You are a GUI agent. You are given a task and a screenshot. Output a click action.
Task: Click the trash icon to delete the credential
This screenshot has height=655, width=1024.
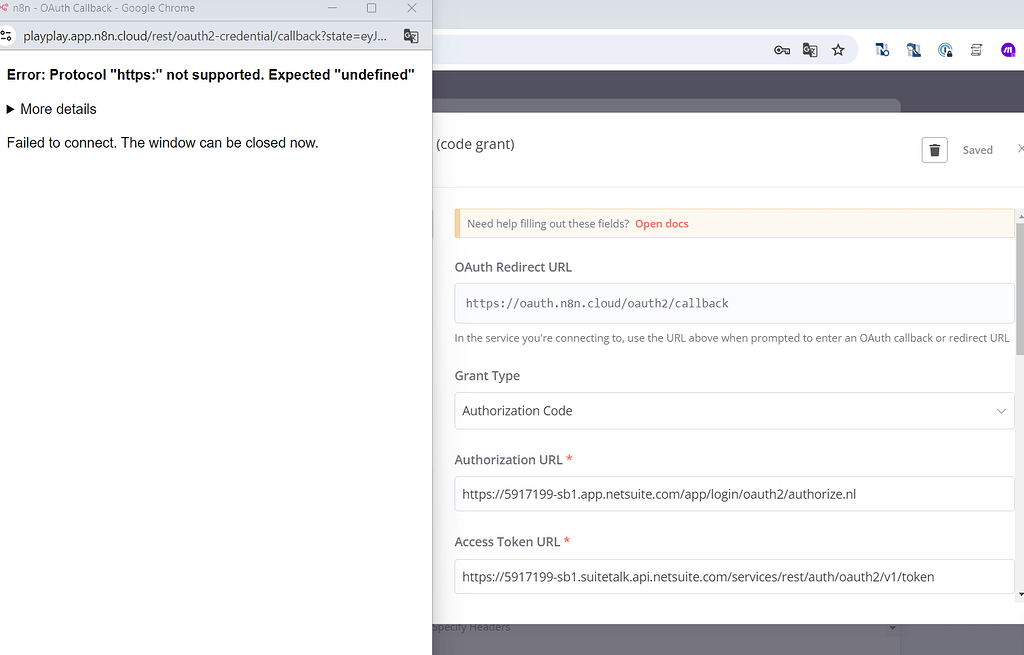tap(934, 150)
